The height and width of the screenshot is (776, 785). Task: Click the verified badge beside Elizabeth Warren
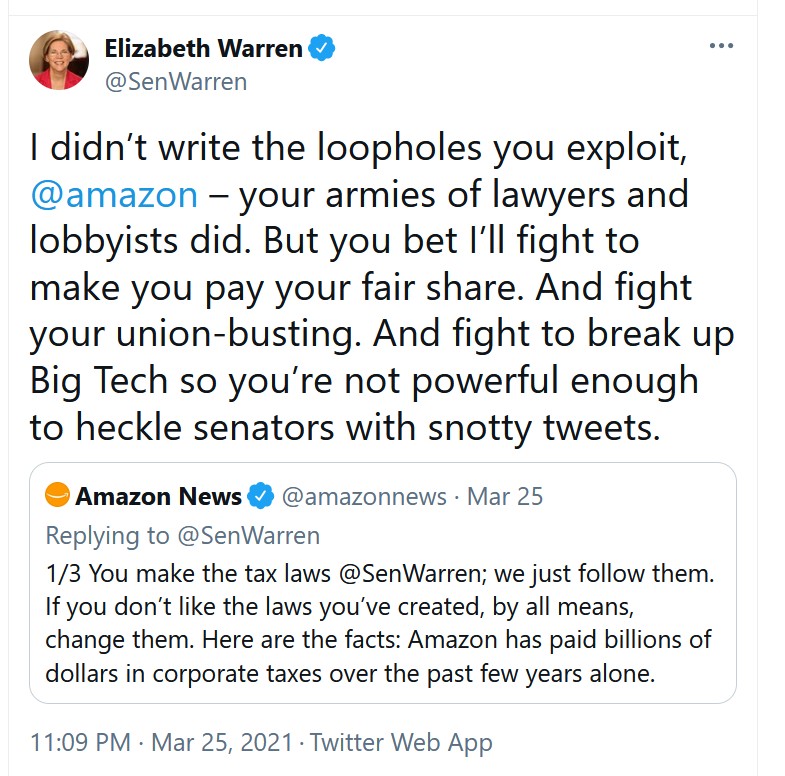coord(322,47)
